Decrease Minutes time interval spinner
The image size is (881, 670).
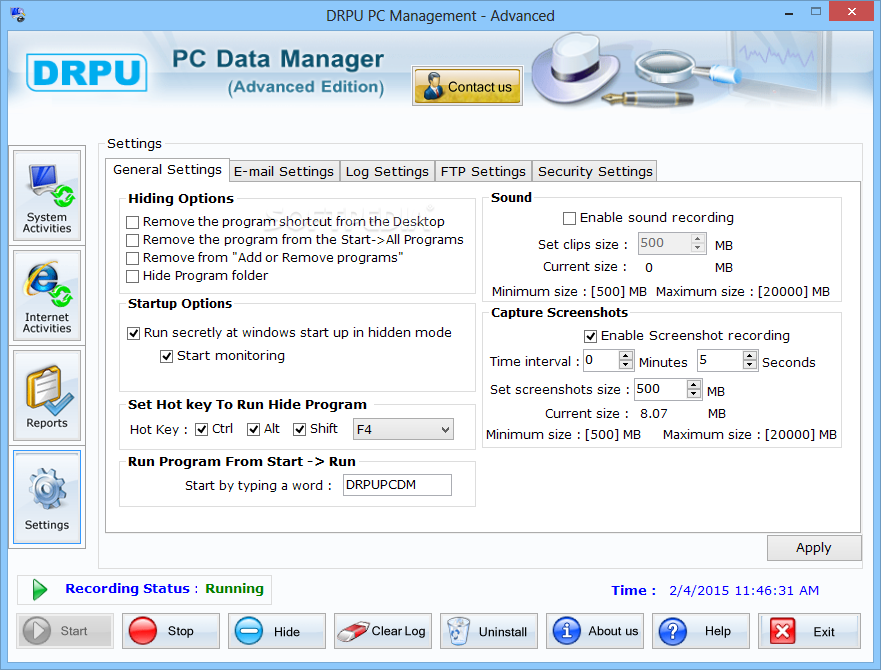tap(626, 364)
